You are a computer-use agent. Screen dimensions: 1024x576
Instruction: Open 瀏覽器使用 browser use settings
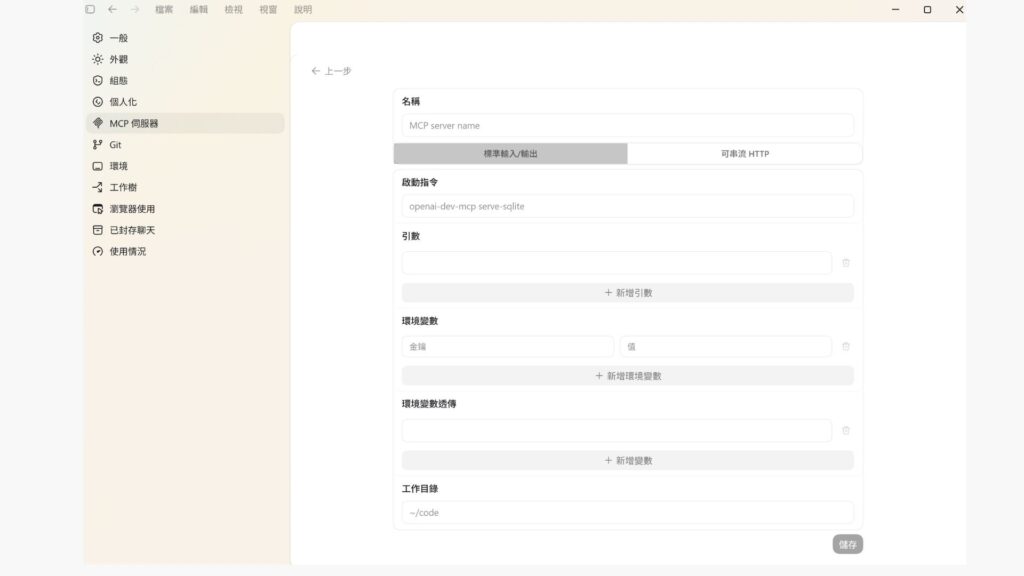[x=131, y=209]
